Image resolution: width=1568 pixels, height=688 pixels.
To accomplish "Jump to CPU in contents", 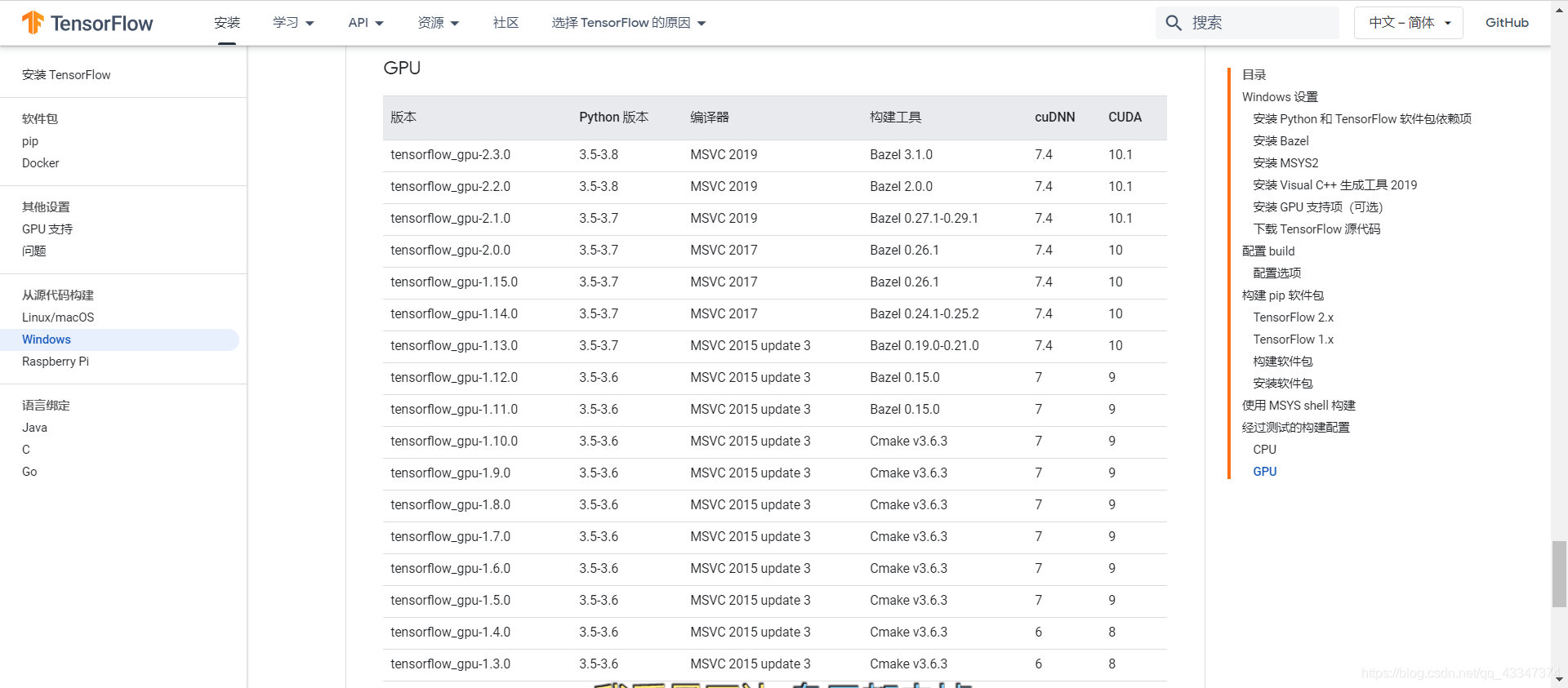I will coord(1264,450).
